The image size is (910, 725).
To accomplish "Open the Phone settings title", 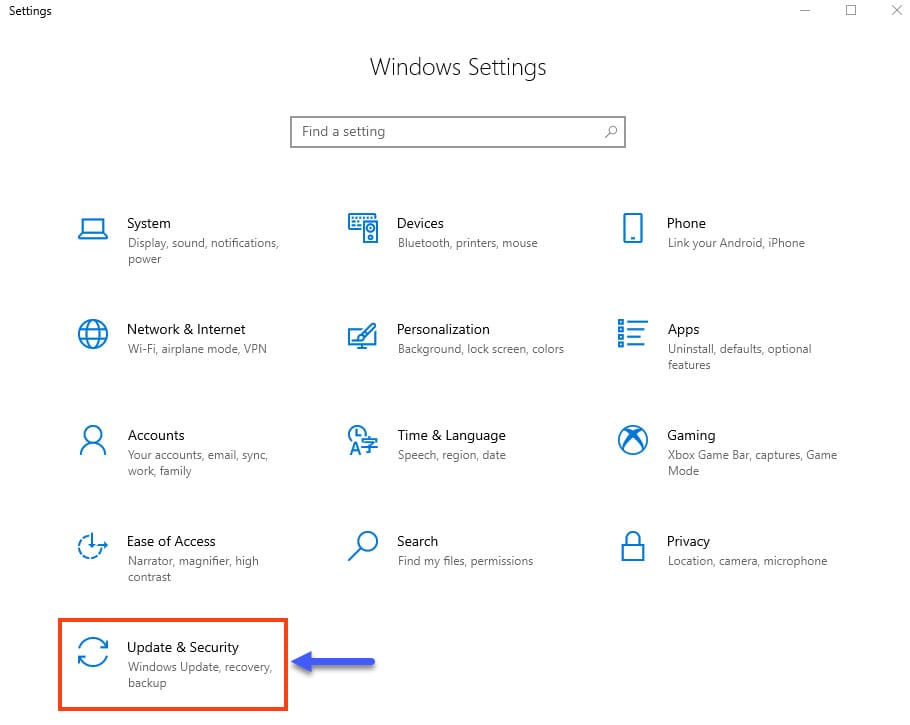I will coord(686,223).
